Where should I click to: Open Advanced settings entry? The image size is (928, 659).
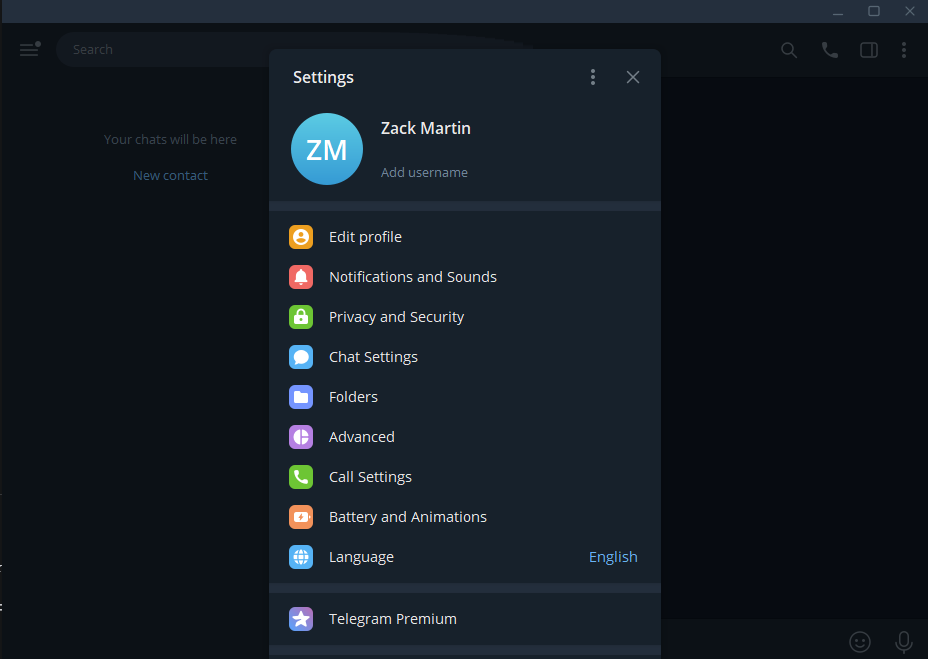coord(465,437)
